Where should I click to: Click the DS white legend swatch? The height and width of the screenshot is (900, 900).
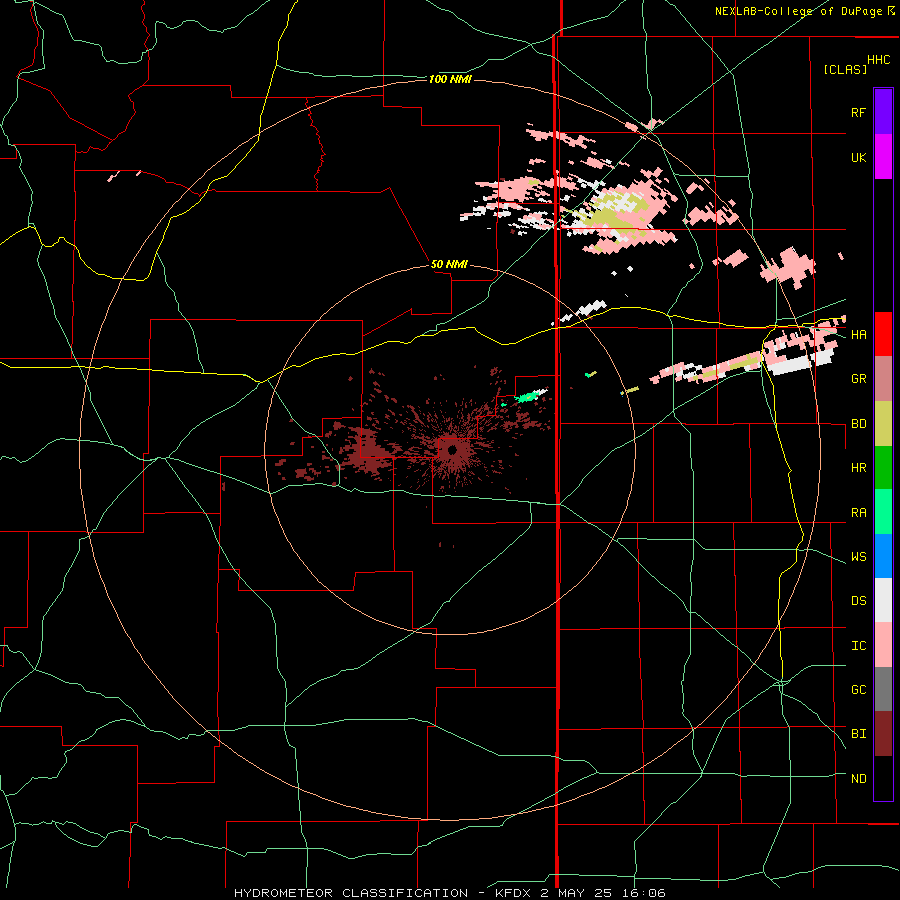tap(883, 600)
